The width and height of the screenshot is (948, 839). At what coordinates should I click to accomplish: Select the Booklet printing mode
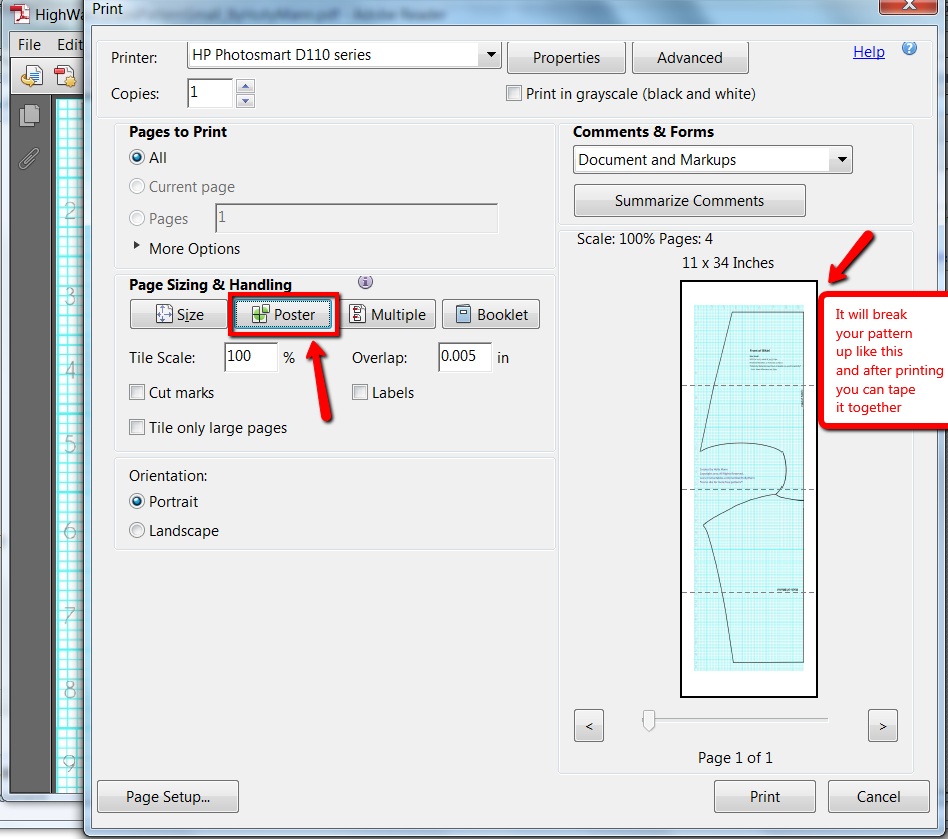click(x=490, y=314)
